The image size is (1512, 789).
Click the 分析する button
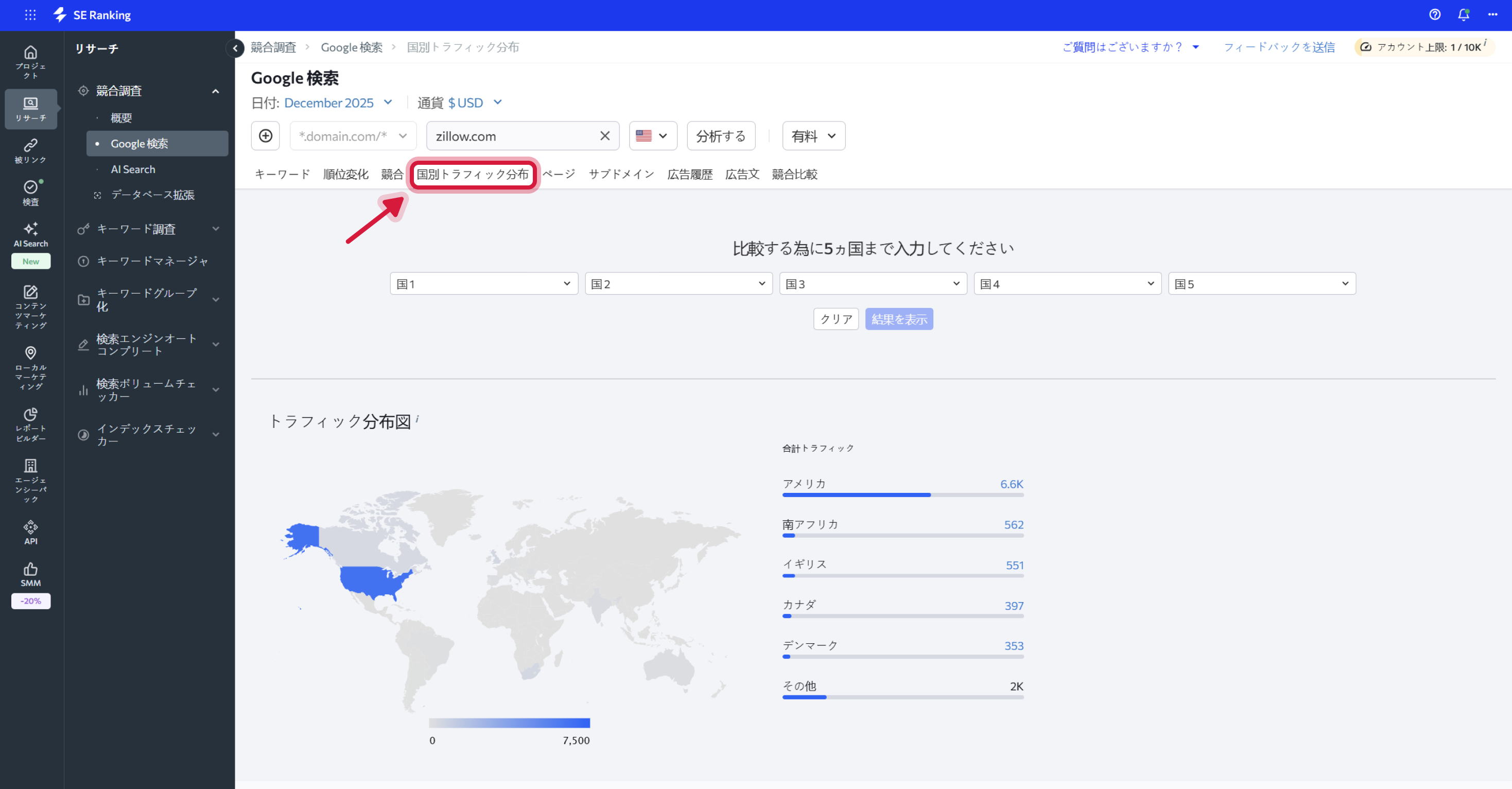721,135
